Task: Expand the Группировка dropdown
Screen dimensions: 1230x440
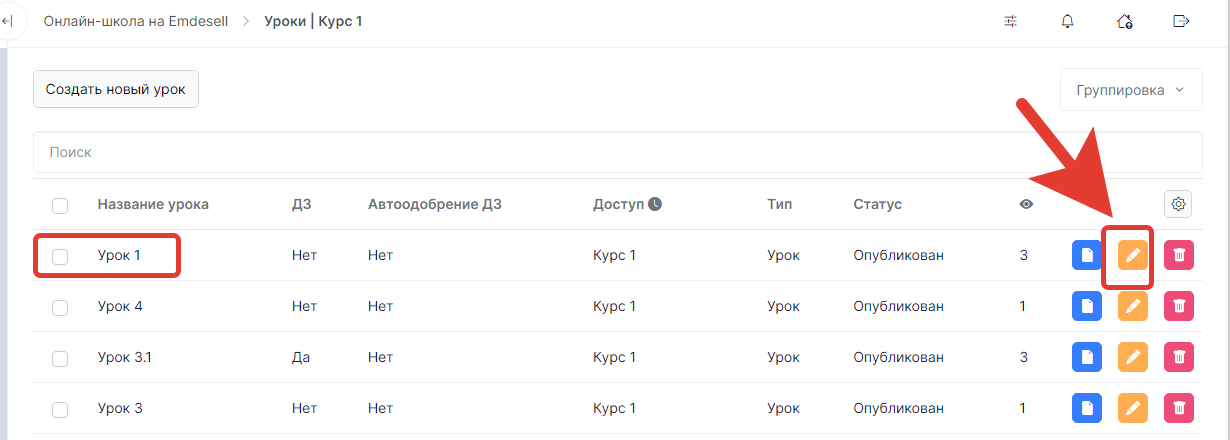Action: (x=1130, y=90)
